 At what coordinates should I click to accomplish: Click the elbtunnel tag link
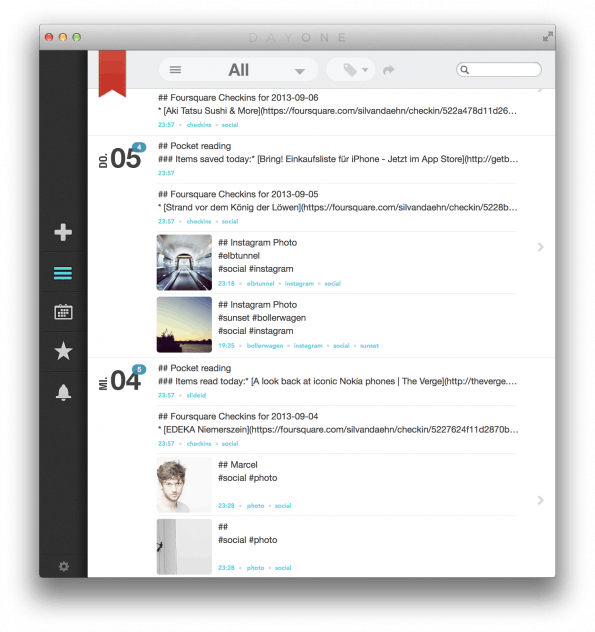(260, 284)
